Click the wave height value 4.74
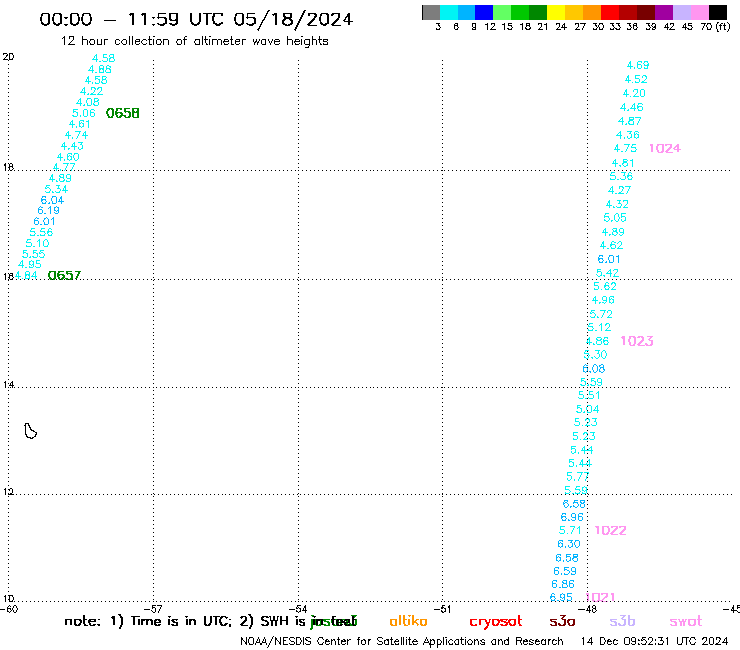The height and width of the screenshot is (650, 740). point(76,135)
